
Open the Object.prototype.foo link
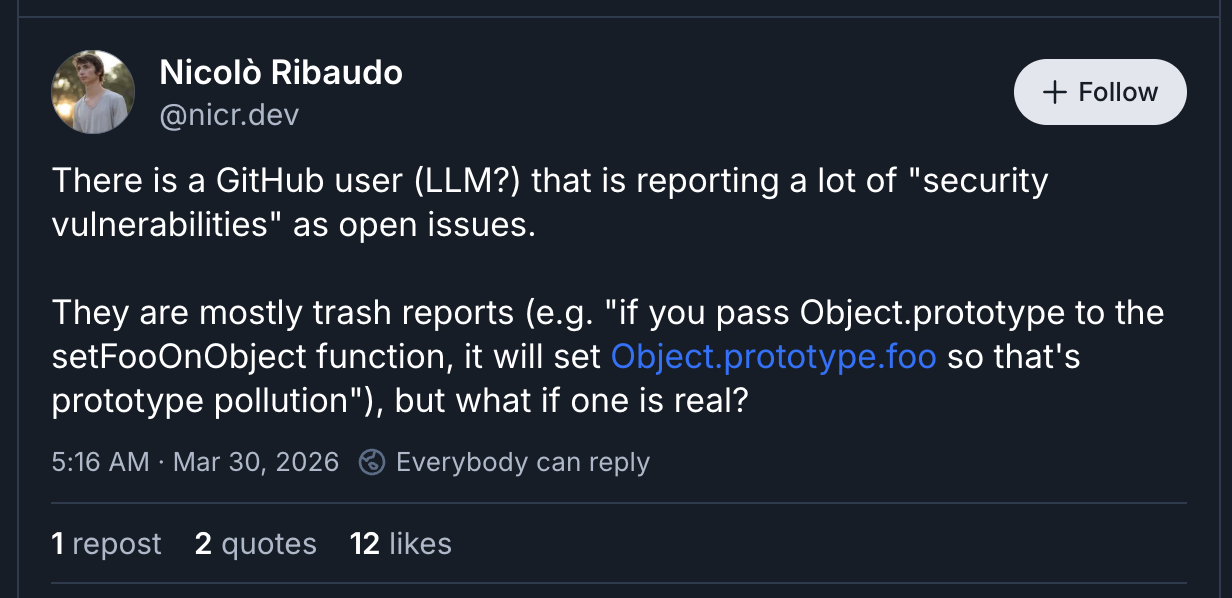773,357
